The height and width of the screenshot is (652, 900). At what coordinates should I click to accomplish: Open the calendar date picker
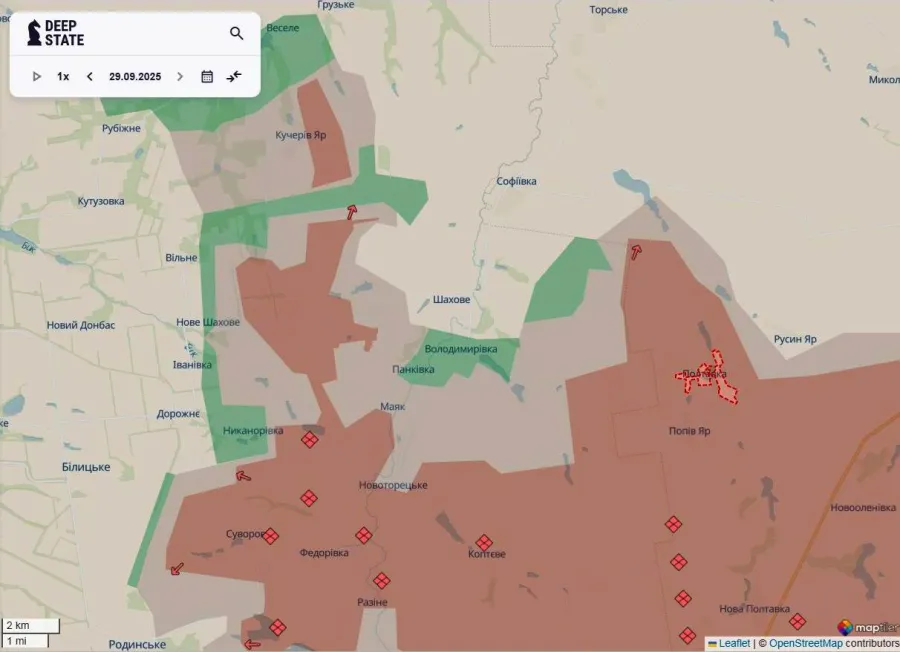pos(207,76)
